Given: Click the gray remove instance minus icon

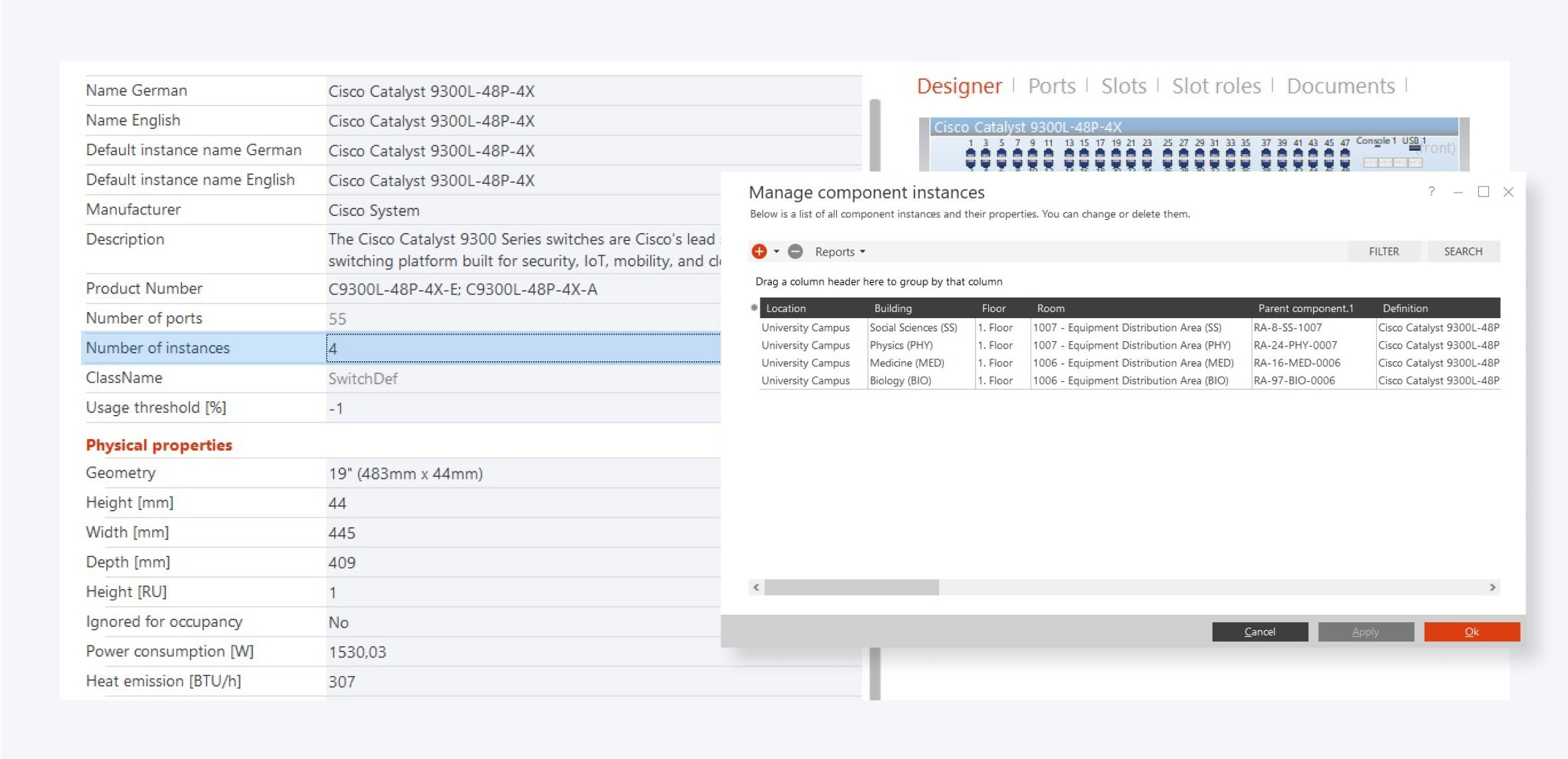Looking at the screenshot, I should (795, 252).
